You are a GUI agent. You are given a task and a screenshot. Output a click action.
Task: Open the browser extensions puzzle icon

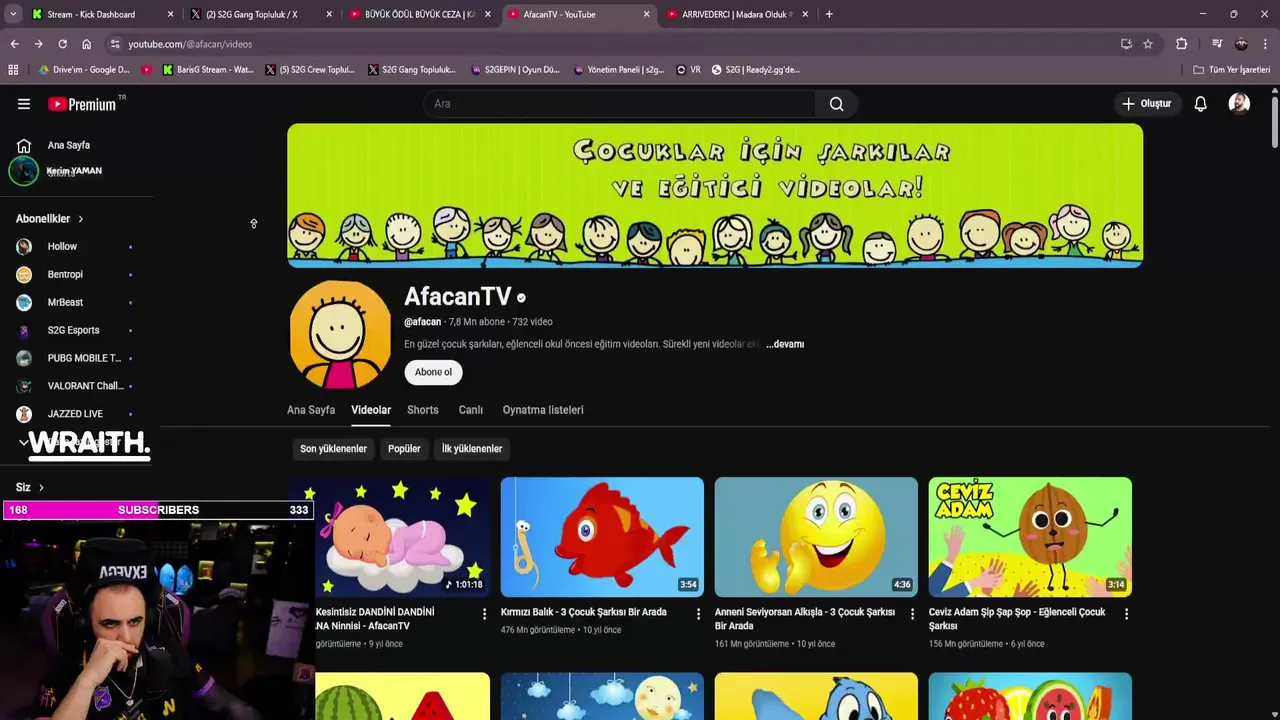coord(1182,44)
